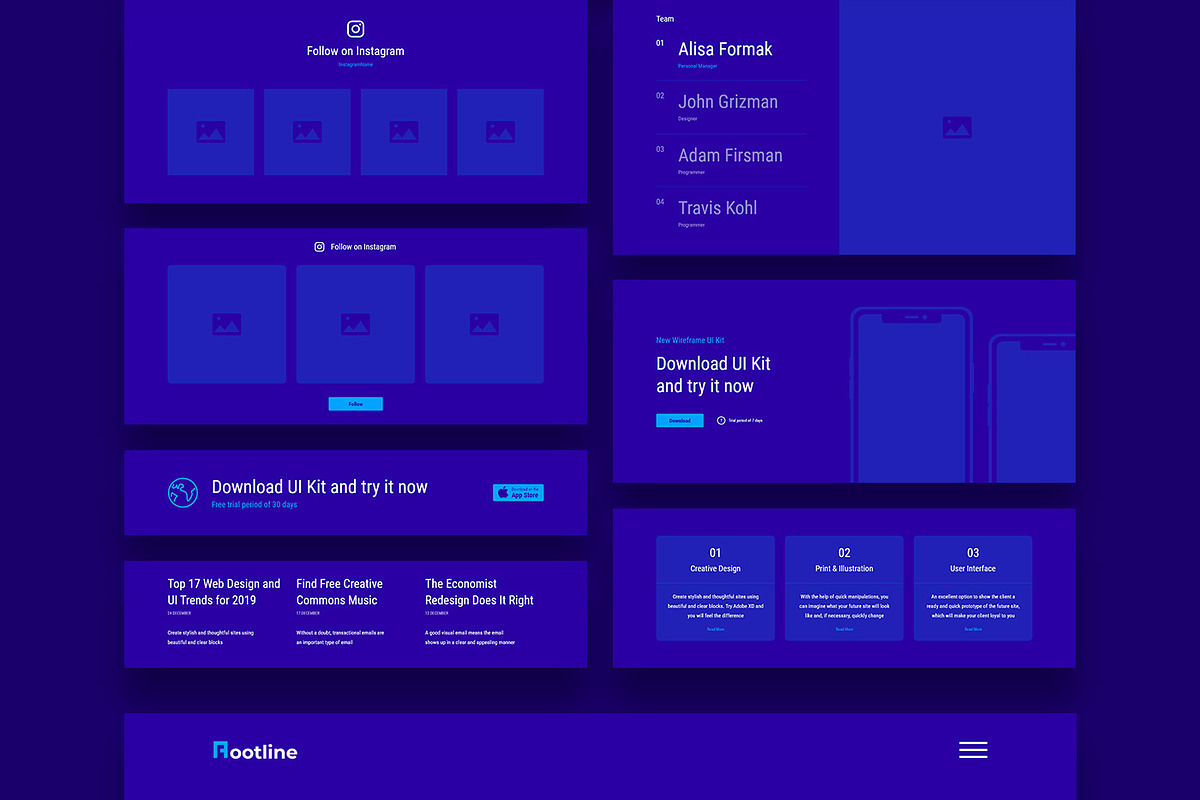Click the Personal Manager role label

pos(697,66)
